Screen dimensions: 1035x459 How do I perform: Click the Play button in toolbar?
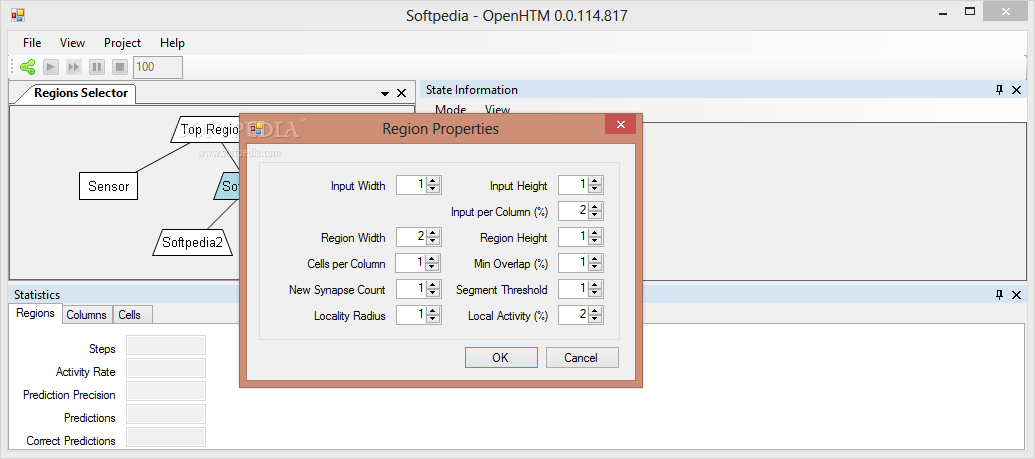[51, 67]
